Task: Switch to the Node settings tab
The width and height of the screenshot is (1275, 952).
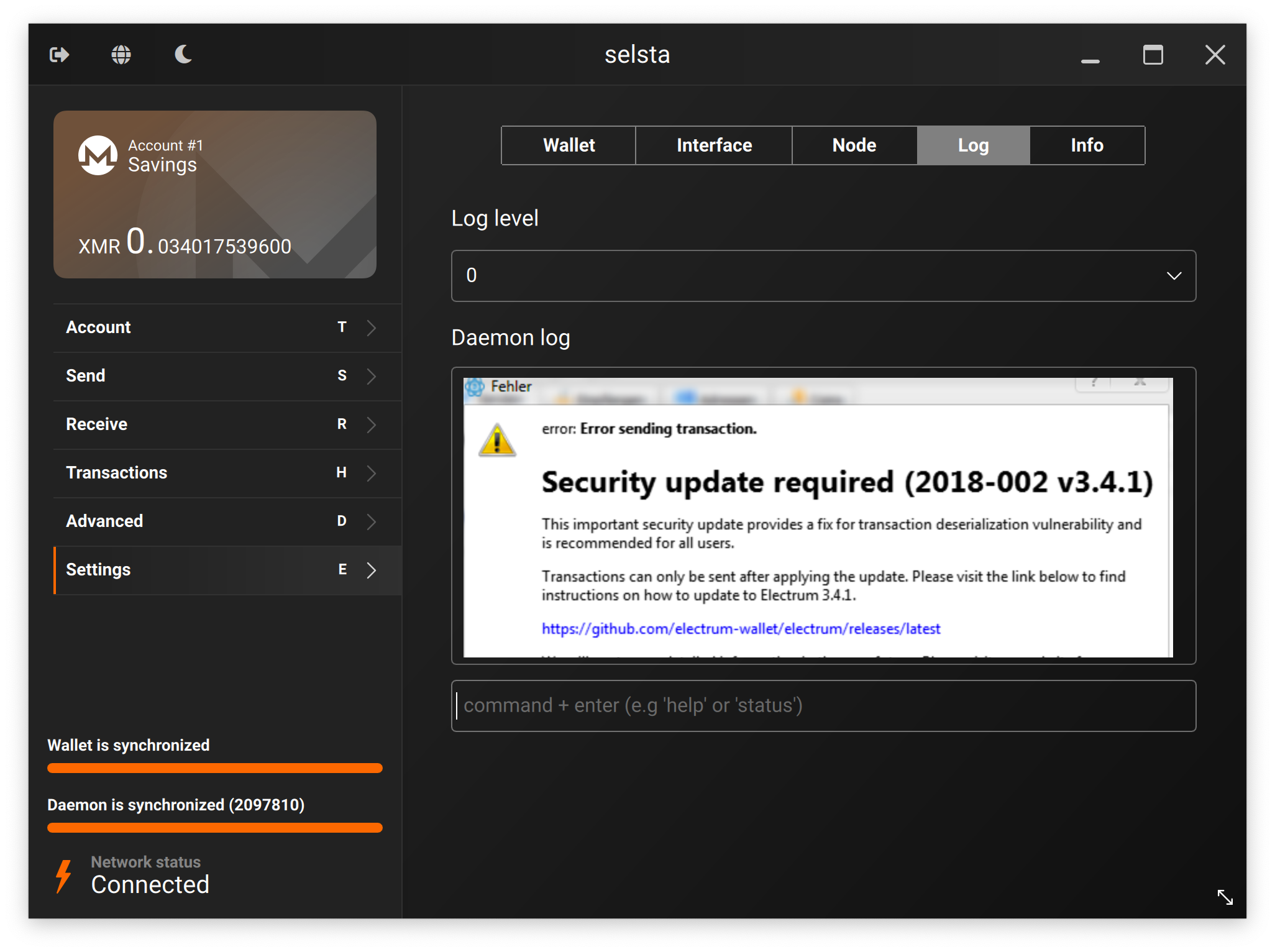Action: click(854, 145)
